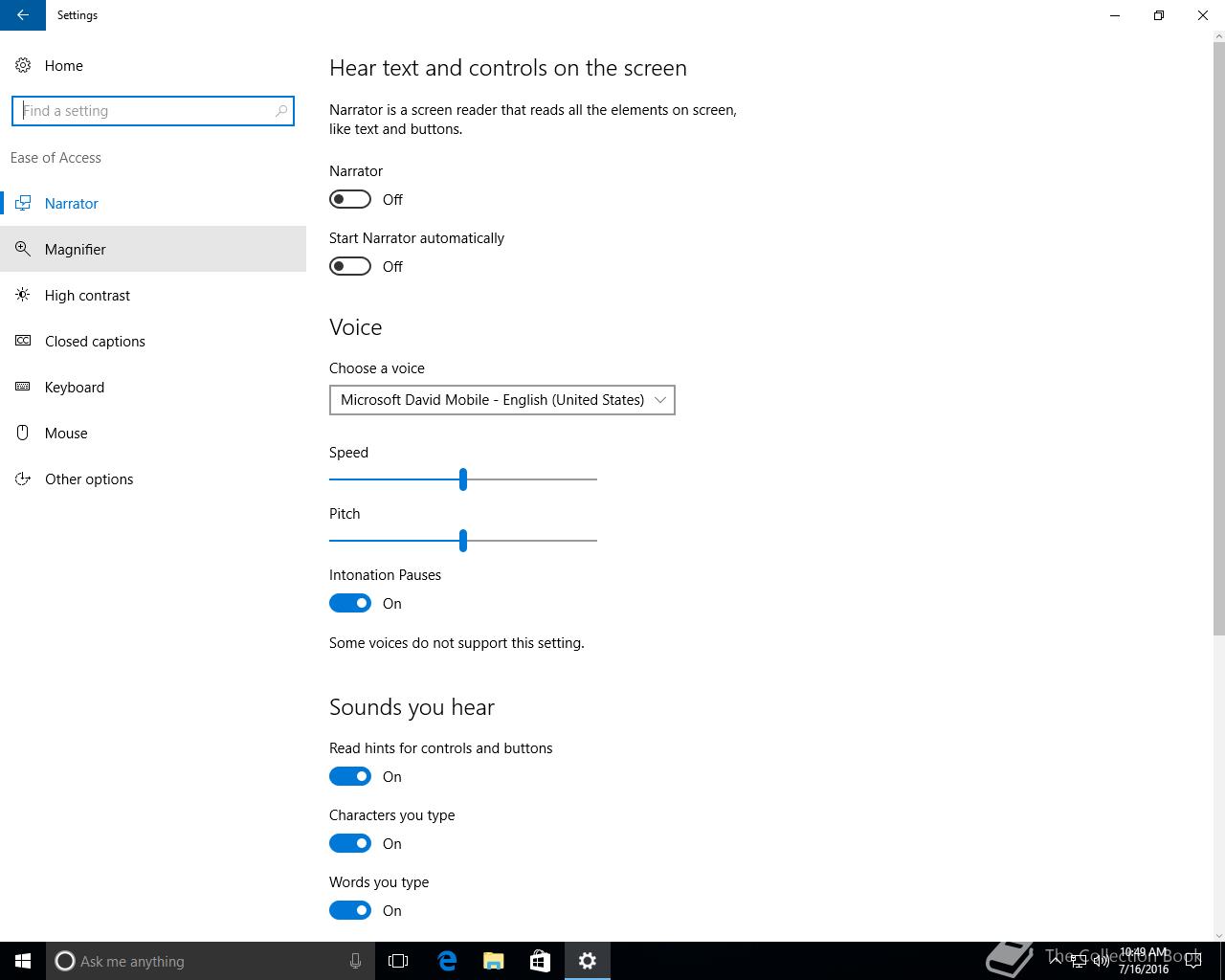This screenshot has width=1225, height=980.
Task: Click the High contrast sun icon
Action: [23, 295]
